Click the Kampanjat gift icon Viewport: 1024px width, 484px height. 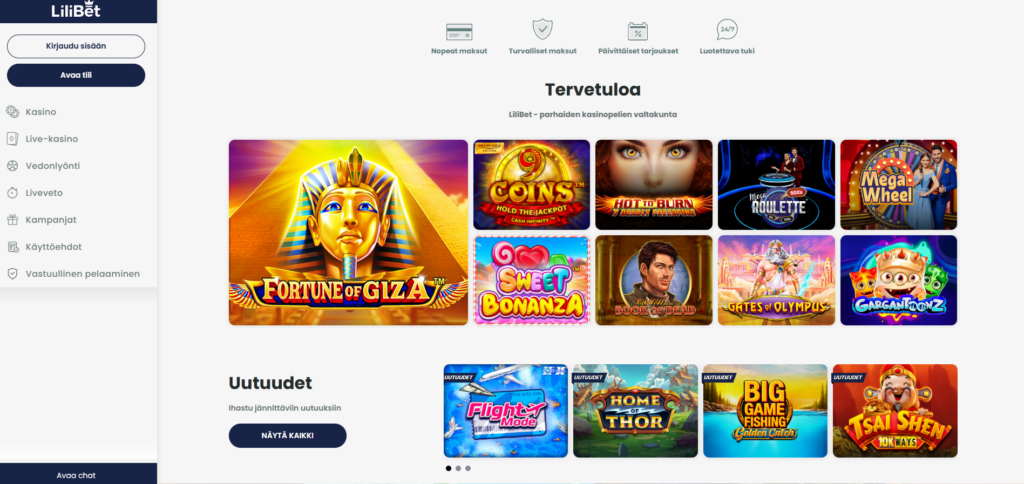(12, 219)
